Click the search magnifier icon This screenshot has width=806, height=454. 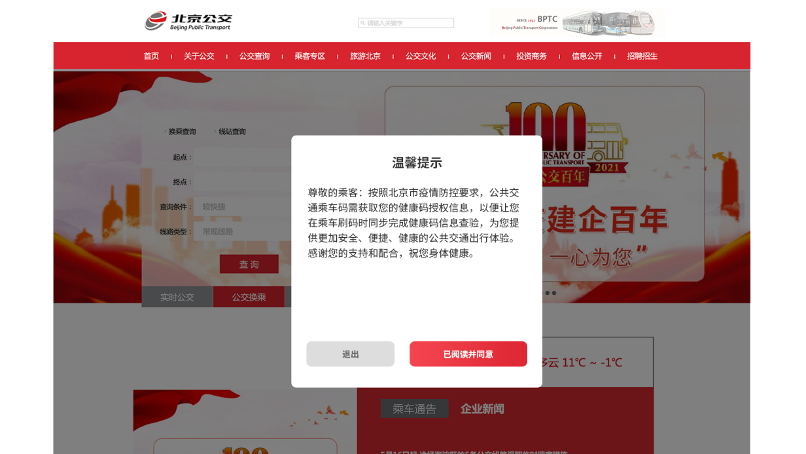click(362, 22)
